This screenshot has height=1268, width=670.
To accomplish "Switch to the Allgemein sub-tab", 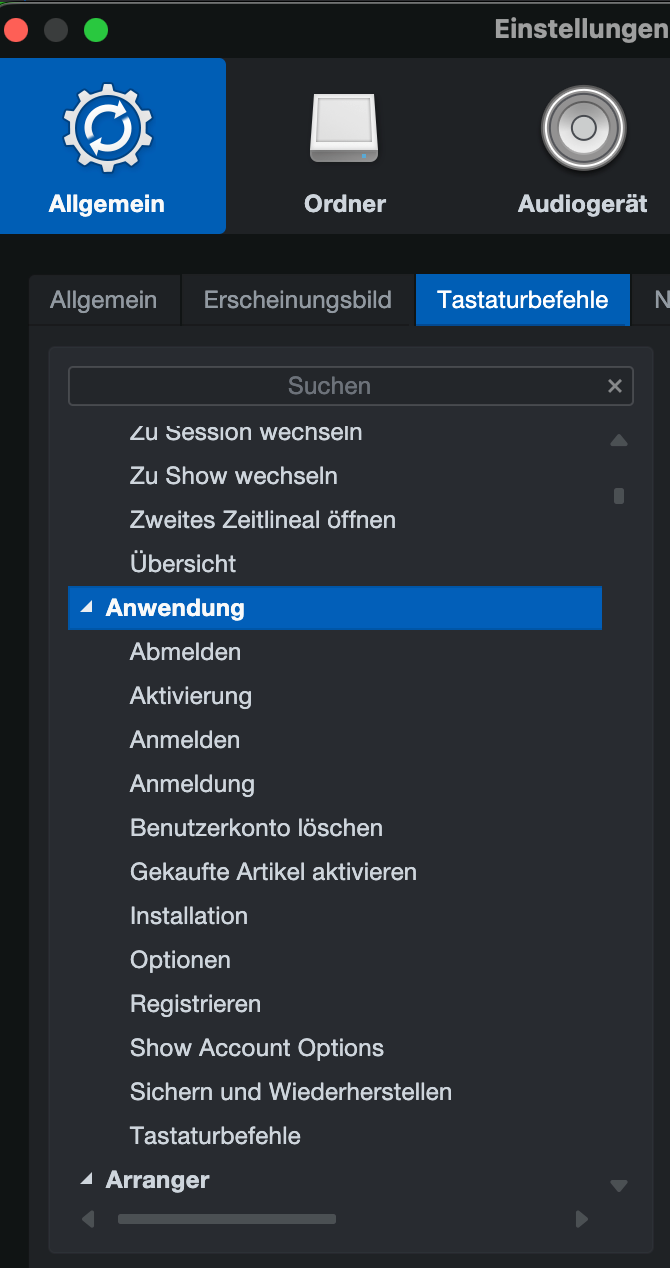I will 104,300.
